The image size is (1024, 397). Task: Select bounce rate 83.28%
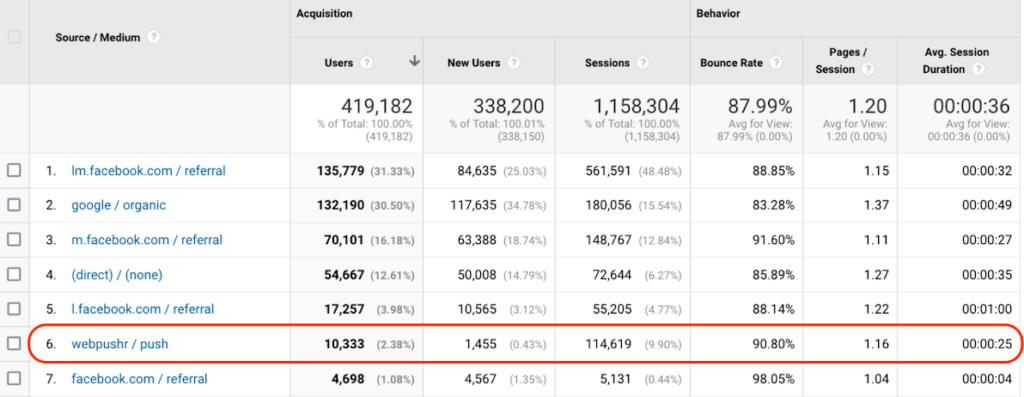[x=774, y=206]
